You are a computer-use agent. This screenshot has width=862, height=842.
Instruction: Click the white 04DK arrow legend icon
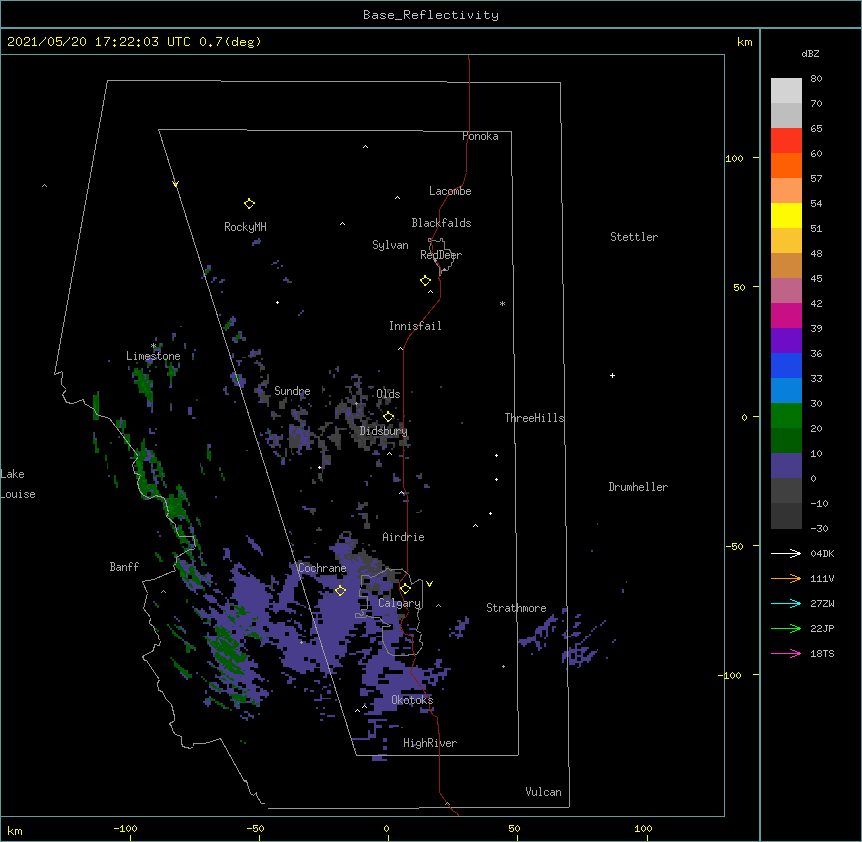click(786, 553)
